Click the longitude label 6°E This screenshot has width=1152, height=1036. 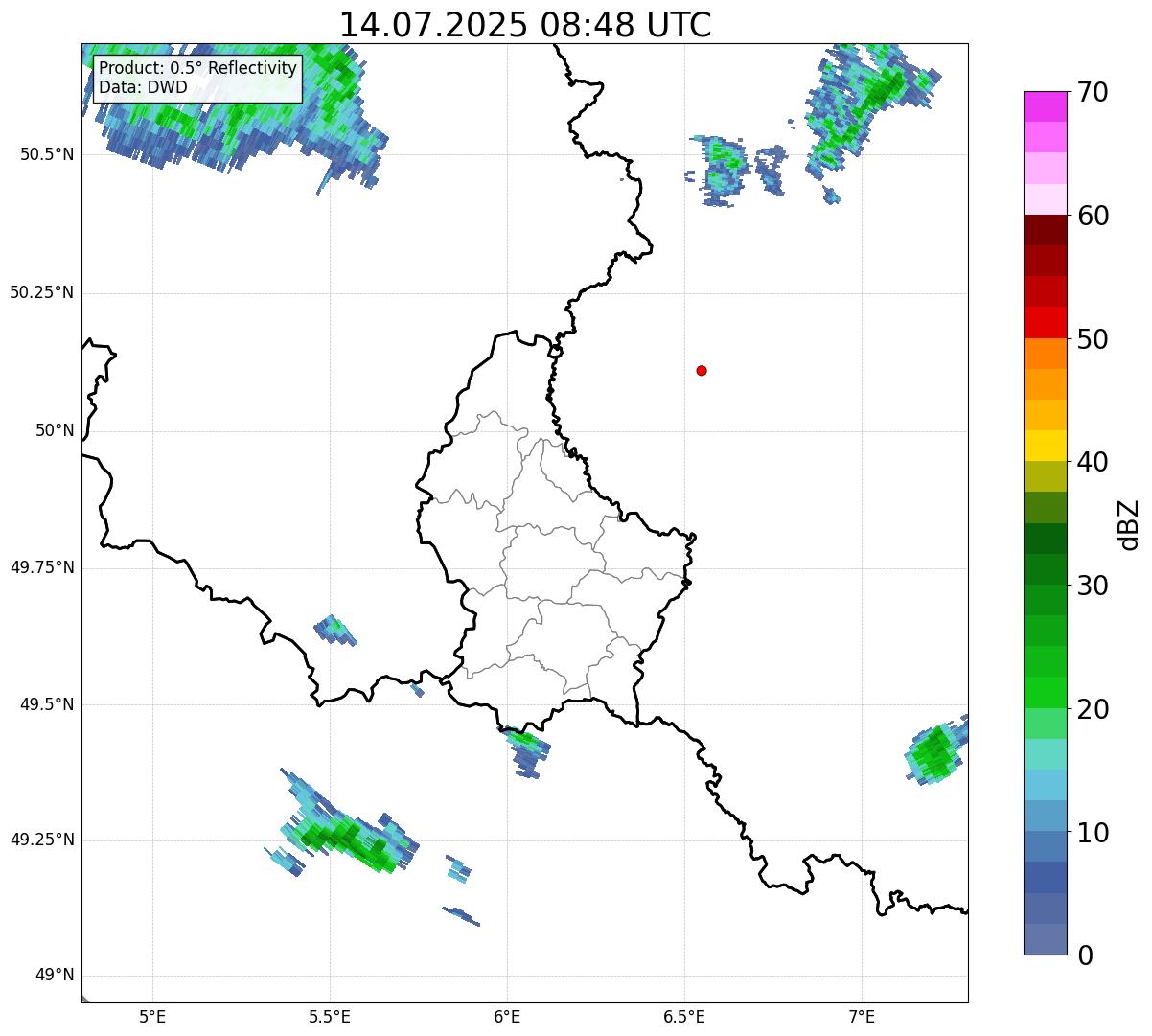[507, 1016]
